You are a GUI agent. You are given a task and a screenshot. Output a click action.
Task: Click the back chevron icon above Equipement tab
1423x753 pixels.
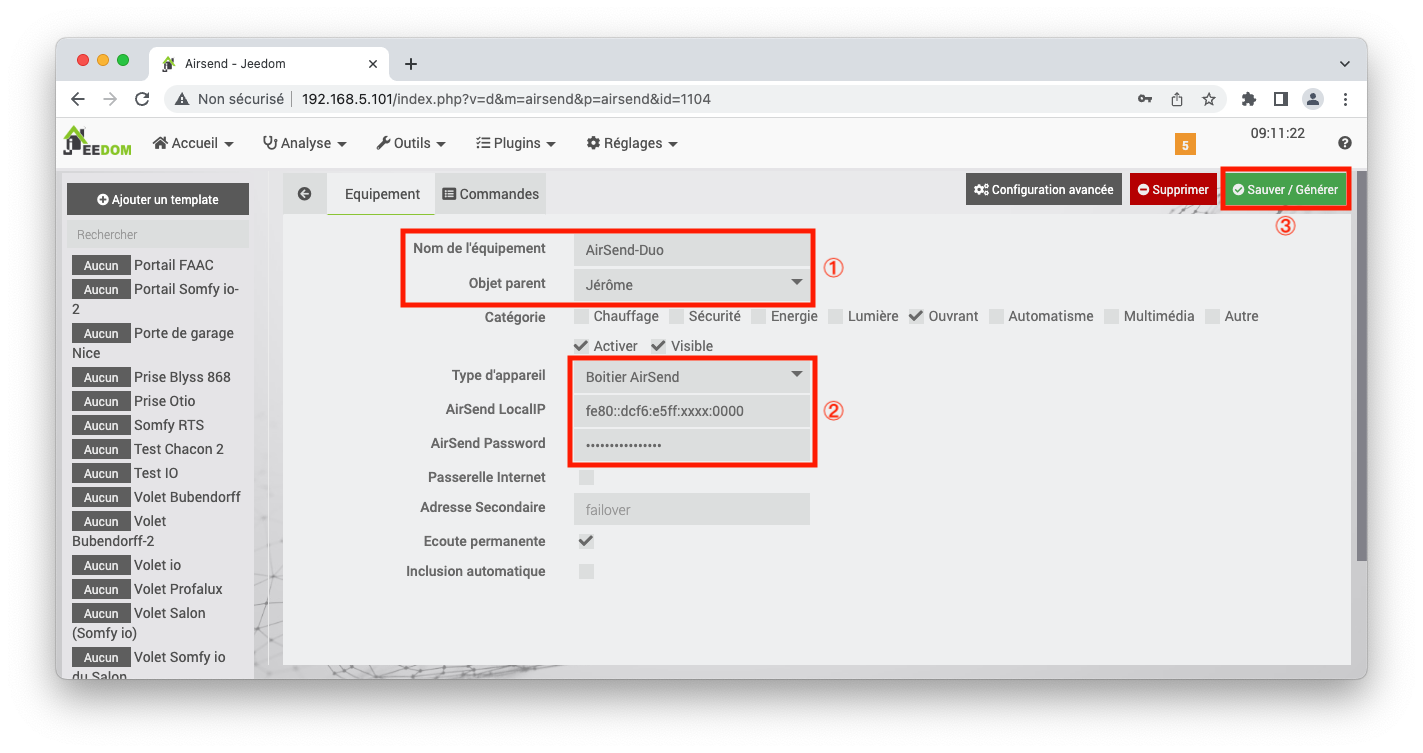click(x=305, y=192)
